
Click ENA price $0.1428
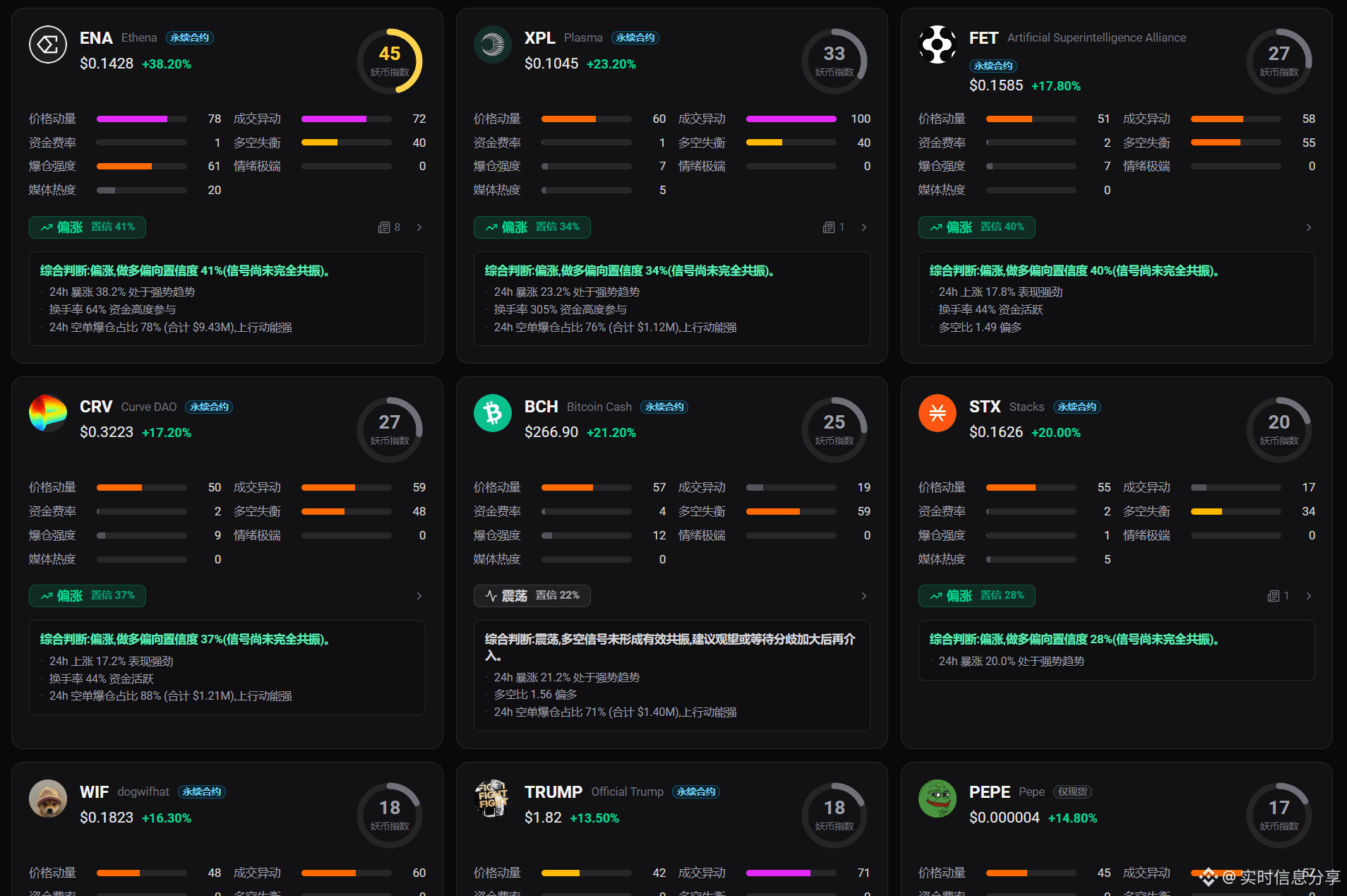coord(107,64)
